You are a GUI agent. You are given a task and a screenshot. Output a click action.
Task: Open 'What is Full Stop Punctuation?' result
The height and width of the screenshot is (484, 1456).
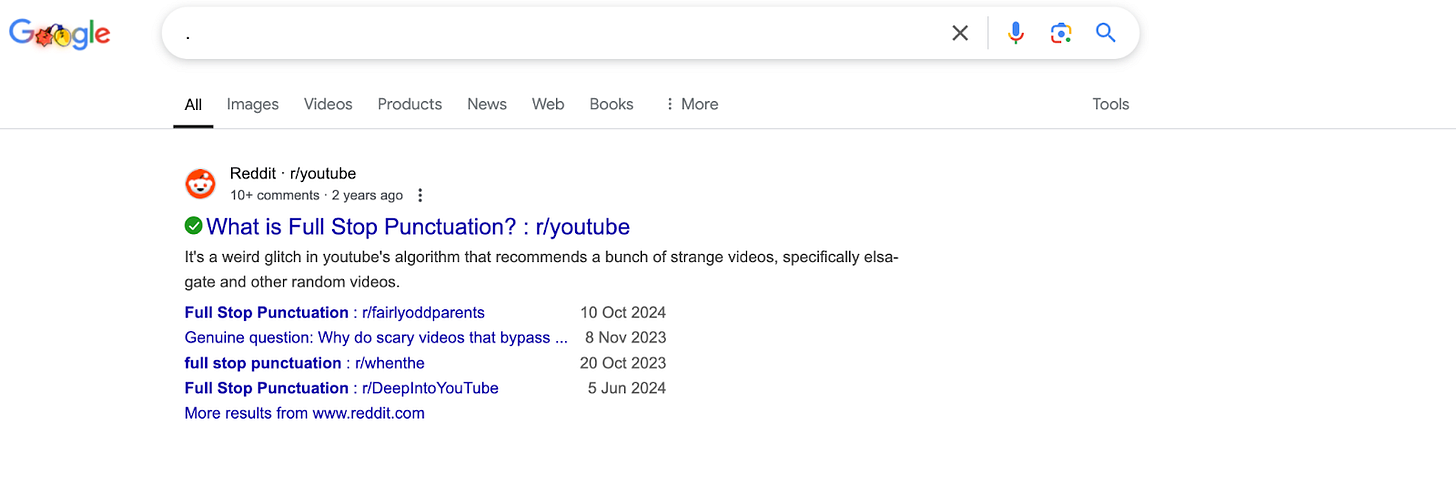click(x=418, y=226)
